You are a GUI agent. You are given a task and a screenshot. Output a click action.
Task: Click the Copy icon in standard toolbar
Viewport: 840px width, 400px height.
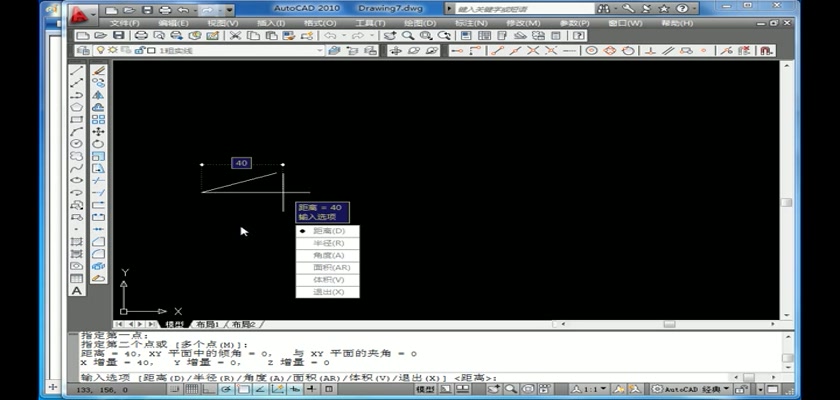coord(253,36)
